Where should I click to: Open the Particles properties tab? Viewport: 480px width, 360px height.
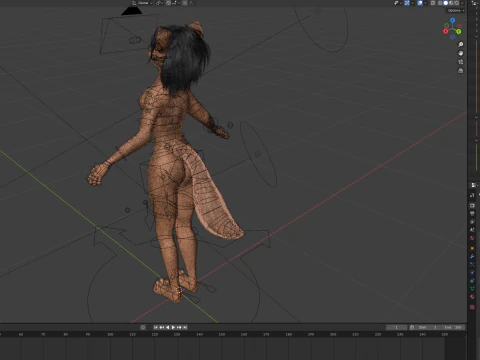pos(472,264)
